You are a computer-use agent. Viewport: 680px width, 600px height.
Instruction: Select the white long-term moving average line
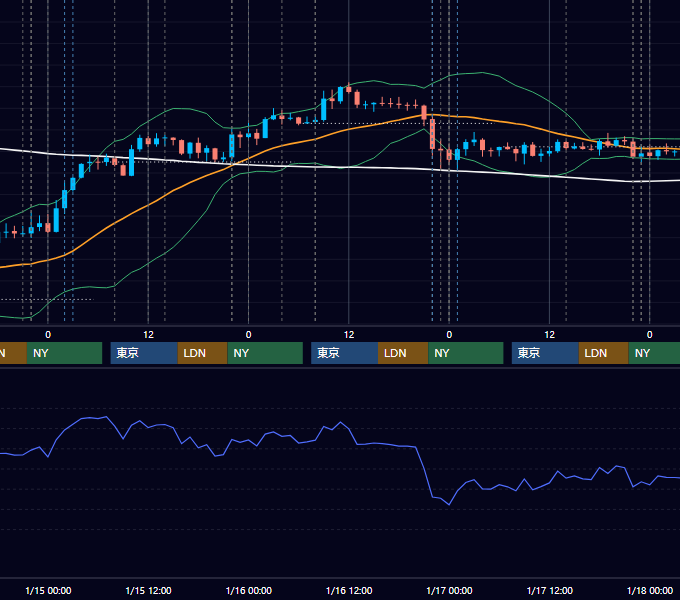(347, 167)
